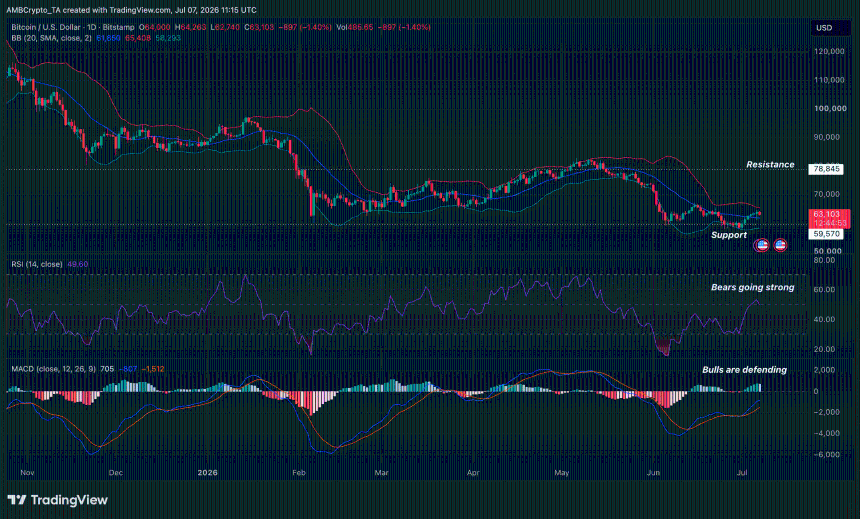The height and width of the screenshot is (519, 860).
Task: Click the Feb label on time axis
Action: pyautogui.click(x=298, y=472)
